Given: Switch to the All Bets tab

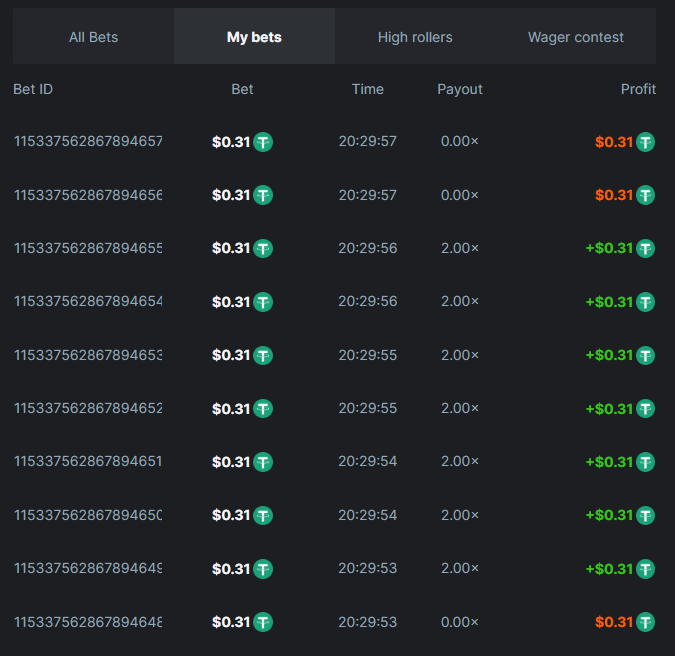Looking at the screenshot, I should click(93, 37).
